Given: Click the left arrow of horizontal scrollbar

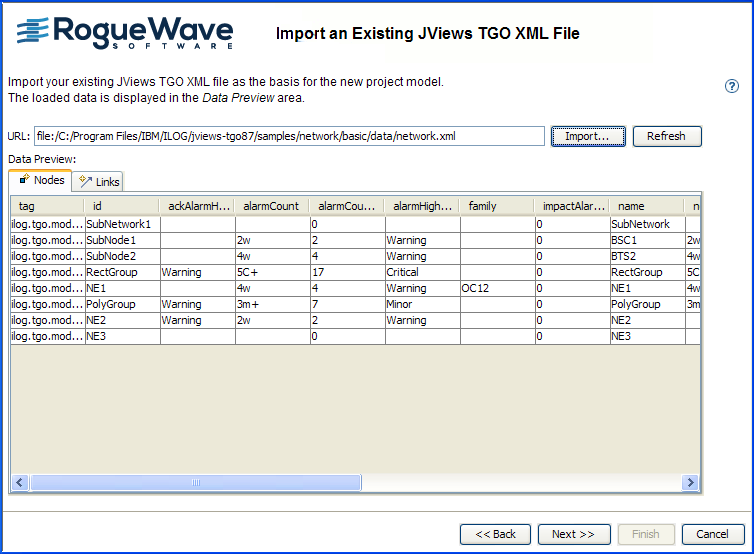Looking at the screenshot, I should 19,482.
